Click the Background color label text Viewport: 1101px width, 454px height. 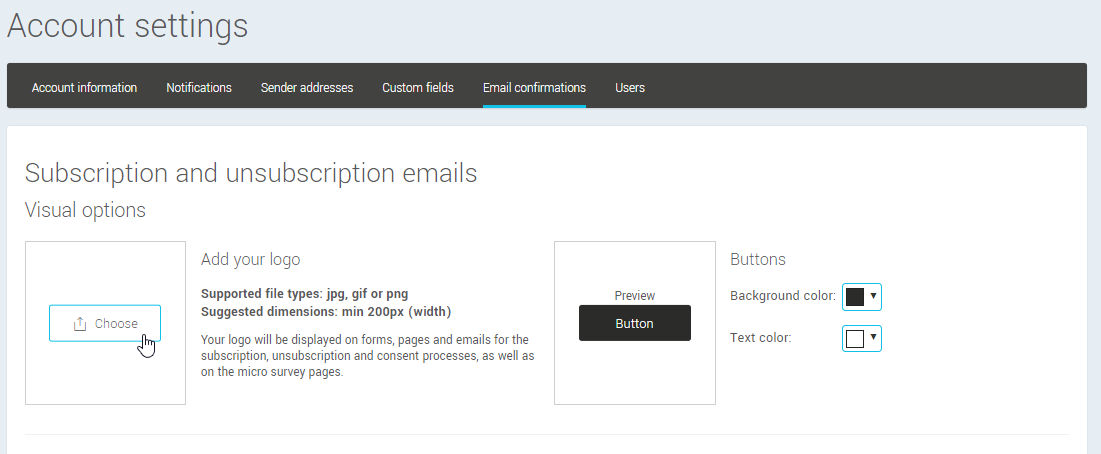pyautogui.click(x=782, y=296)
